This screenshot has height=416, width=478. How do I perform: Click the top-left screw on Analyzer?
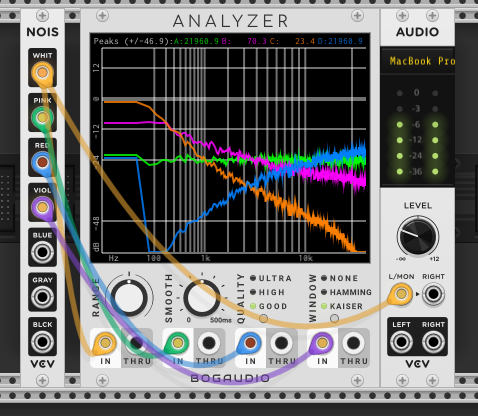point(102,16)
